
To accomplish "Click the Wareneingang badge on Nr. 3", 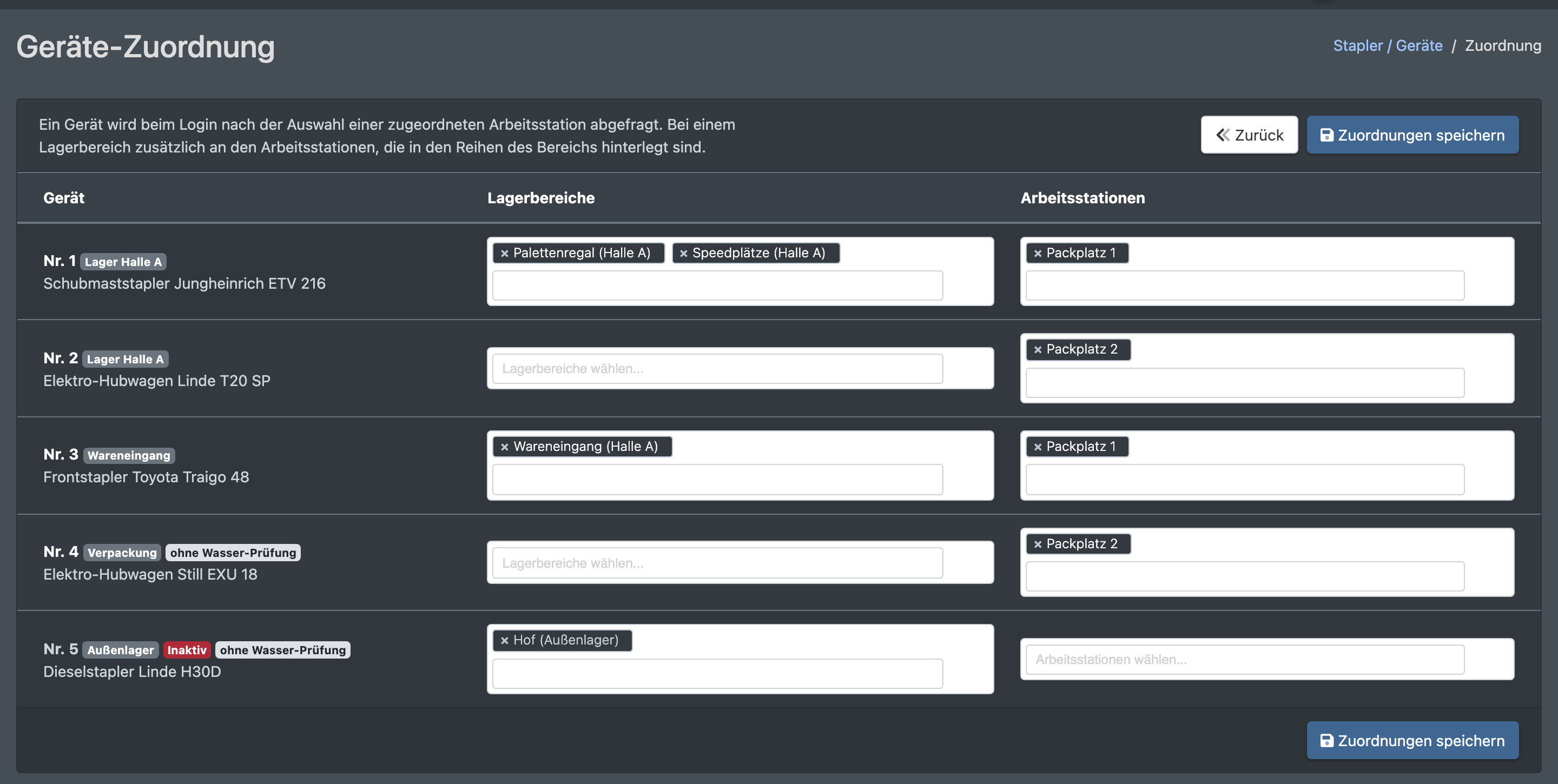I will point(129,455).
